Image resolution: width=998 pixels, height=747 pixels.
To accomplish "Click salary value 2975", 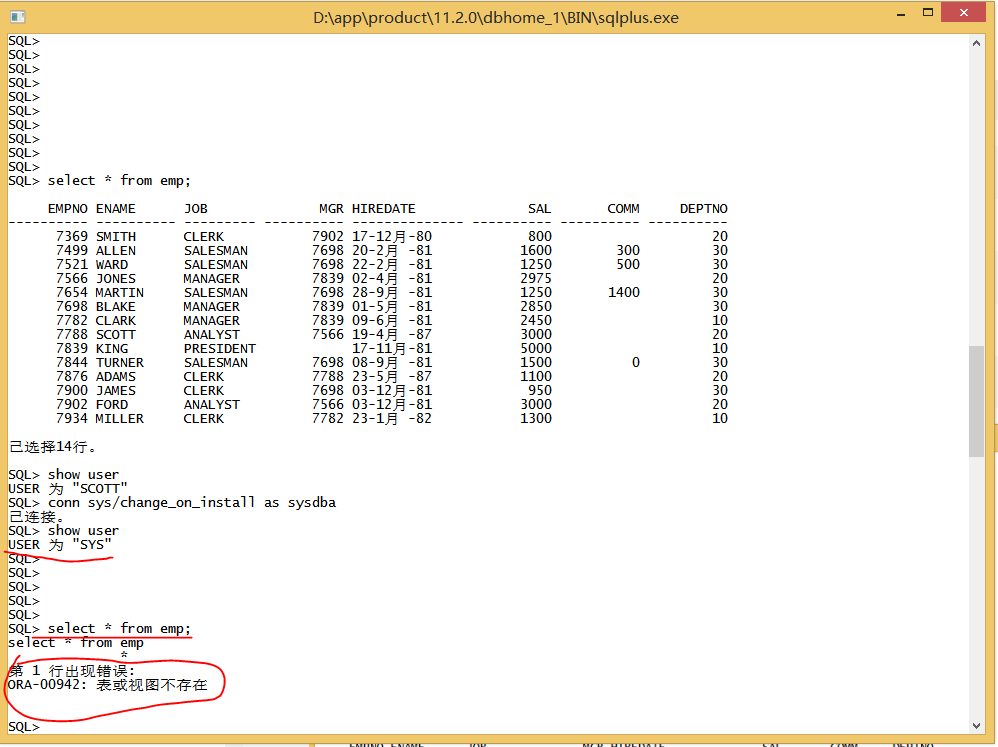I will [x=536, y=279].
